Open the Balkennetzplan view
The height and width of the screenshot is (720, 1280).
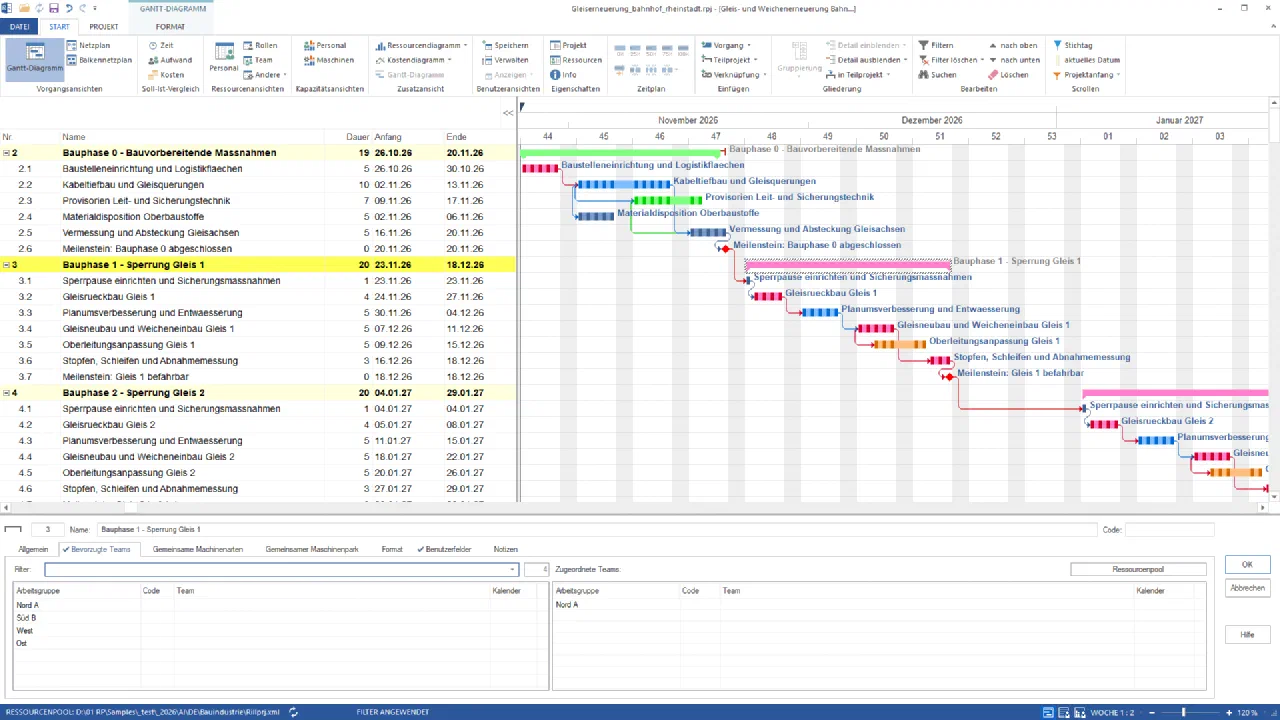point(99,60)
